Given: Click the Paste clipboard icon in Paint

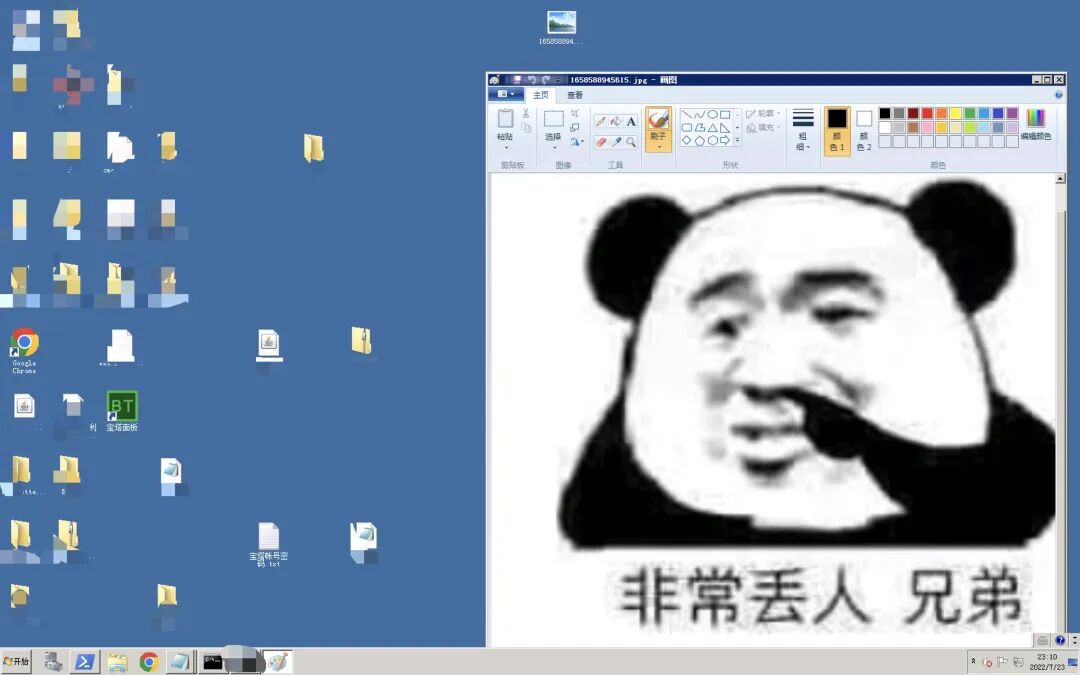Looking at the screenshot, I should 506,118.
